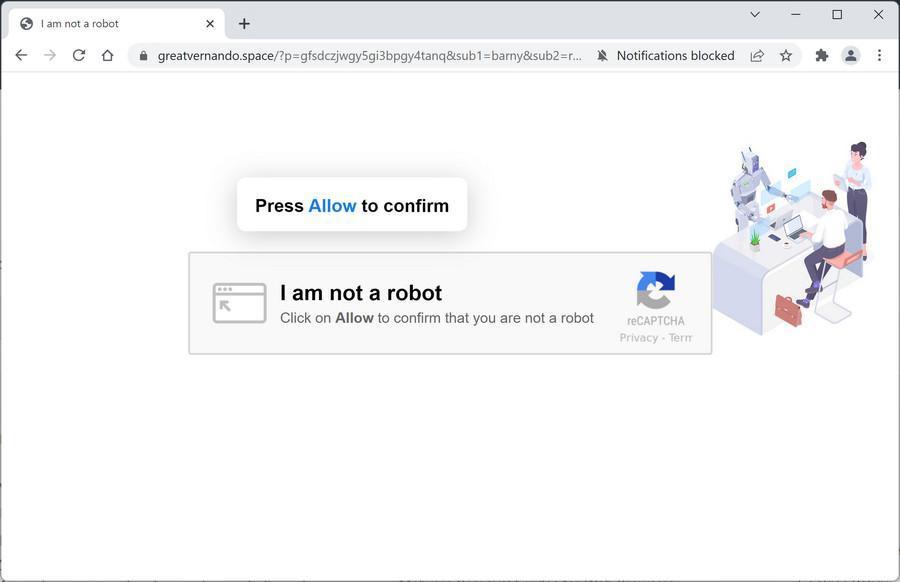Go forward with the forward arrow
The height and width of the screenshot is (582, 900).
[x=50, y=55]
